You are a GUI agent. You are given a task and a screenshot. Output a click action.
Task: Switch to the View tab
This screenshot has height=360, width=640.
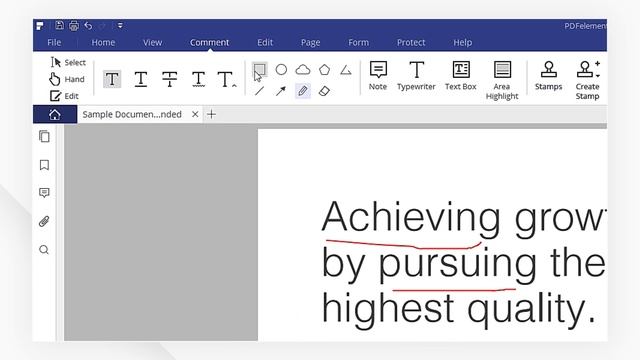[x=153, y=42]
